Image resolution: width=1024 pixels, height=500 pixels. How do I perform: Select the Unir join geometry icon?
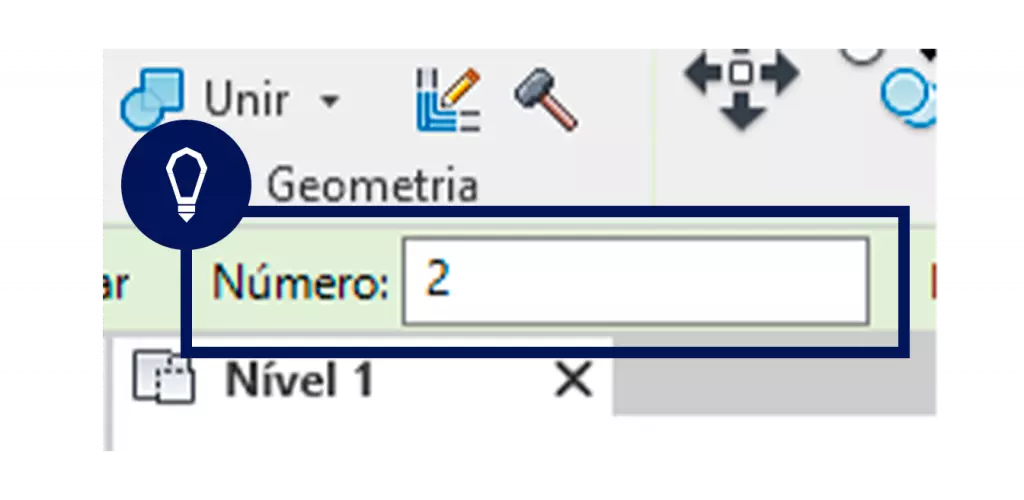coord(153,98)
